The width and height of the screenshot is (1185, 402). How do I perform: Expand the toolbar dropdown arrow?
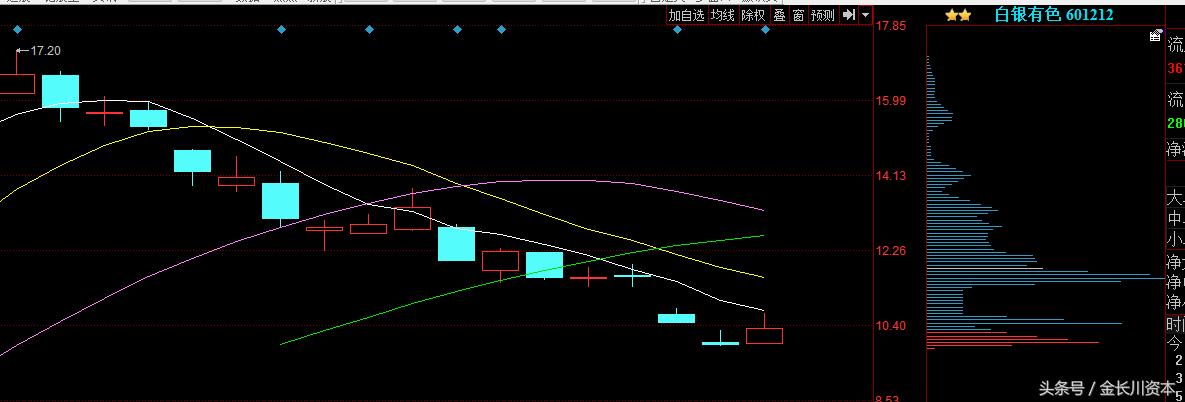pos(865,15)
